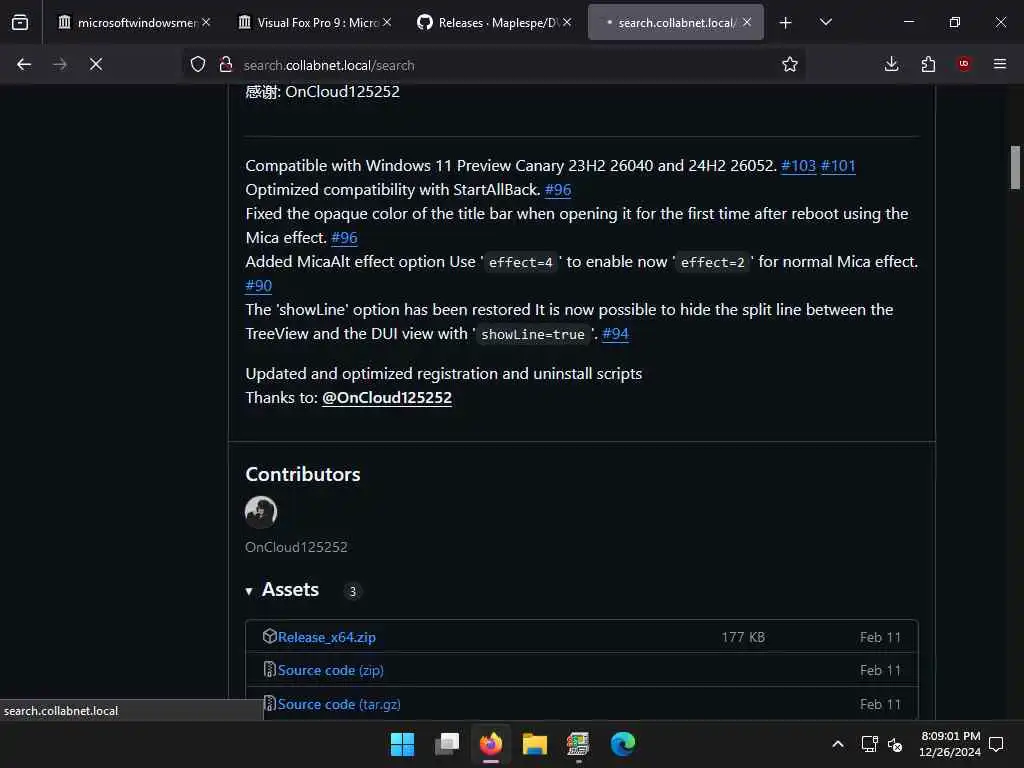The width and height of the screenshot is (1024, 768).
Task: Open issue link #103
Action: click(x=798, y=166)
